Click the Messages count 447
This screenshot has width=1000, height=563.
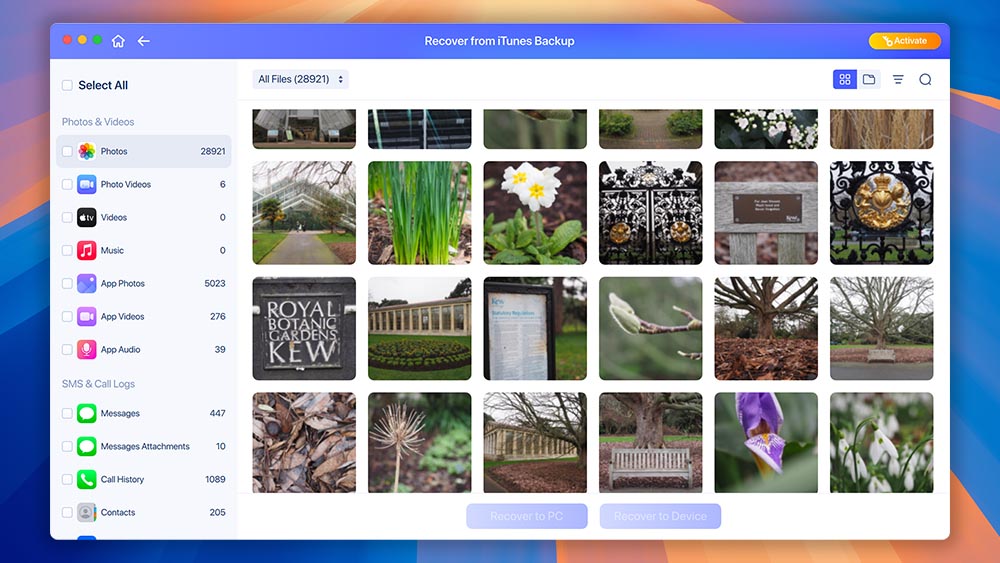point(217,413)
